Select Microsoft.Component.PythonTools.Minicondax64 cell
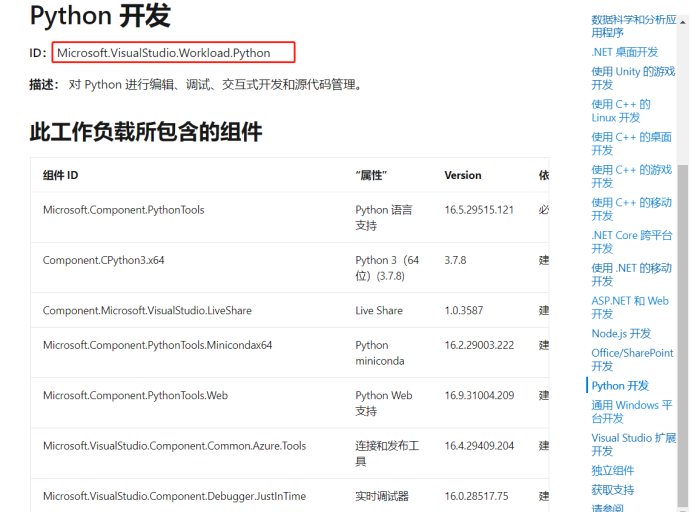 [x=158, y=345]
